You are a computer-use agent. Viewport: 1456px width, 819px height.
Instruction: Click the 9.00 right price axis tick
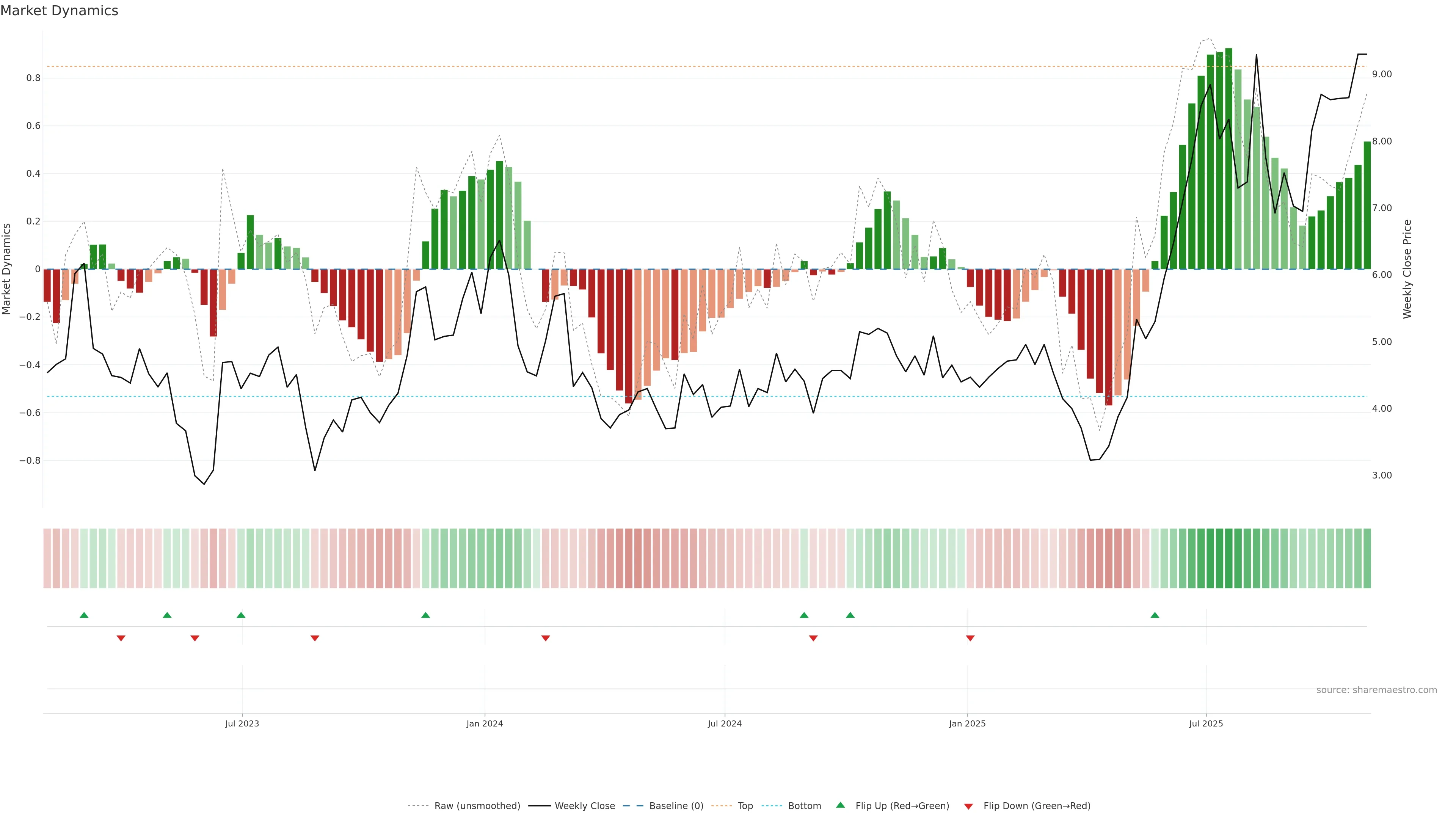(x=1381, y=74)
